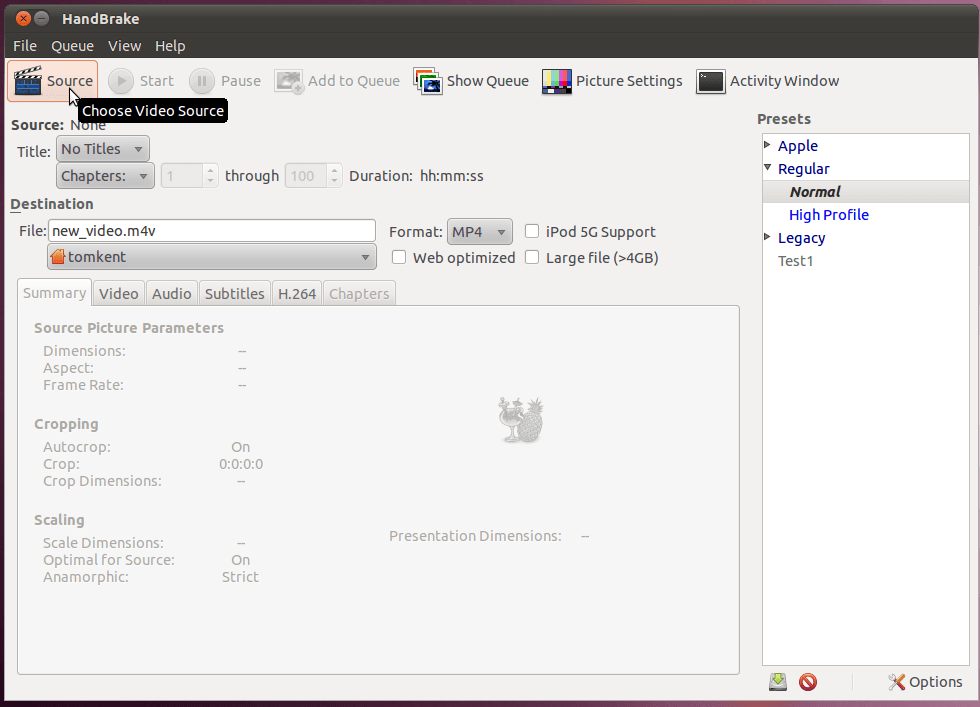Click the destination File name field
The width and height of the screenshot is (980, 707).
click(x=212, y=231)
